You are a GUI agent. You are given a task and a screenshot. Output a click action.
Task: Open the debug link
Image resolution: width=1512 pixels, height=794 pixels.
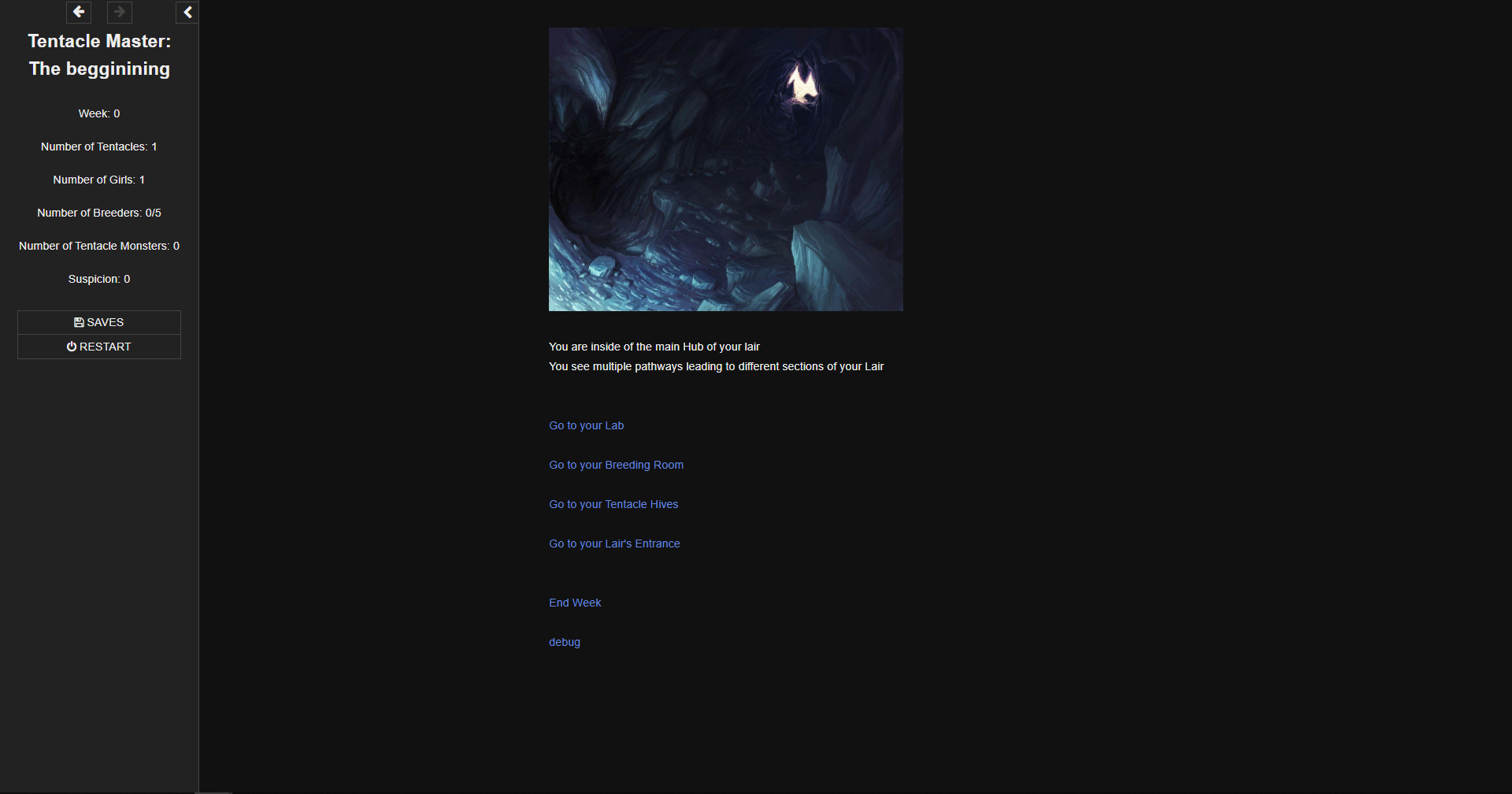coord(565,642)
